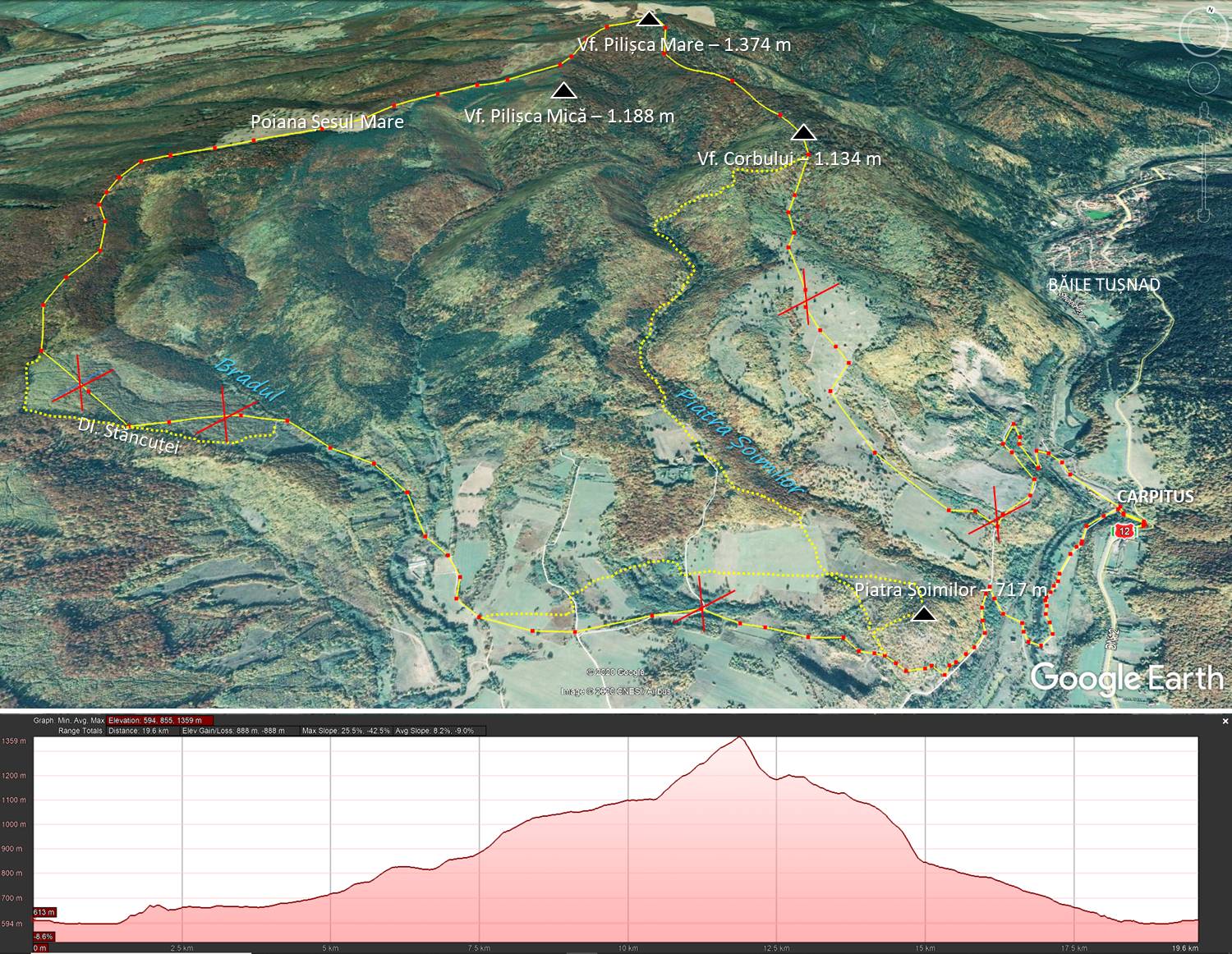Click the Vf. Pilișca Mare peak triangle
The image size is (1232, 954).
point(649,19)
